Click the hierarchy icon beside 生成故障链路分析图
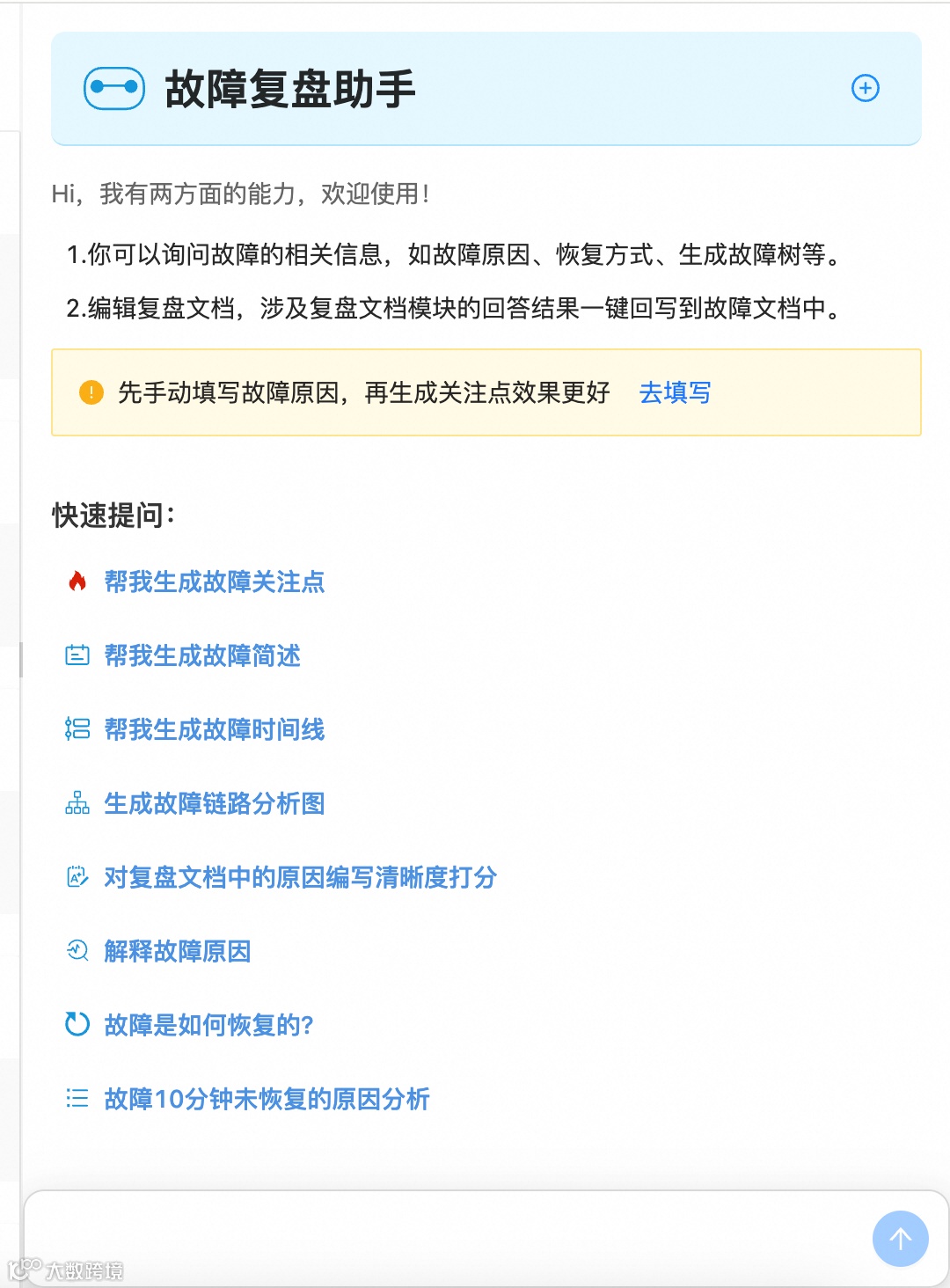This screenshot has width=950, height=1288. tap(77, 802)
